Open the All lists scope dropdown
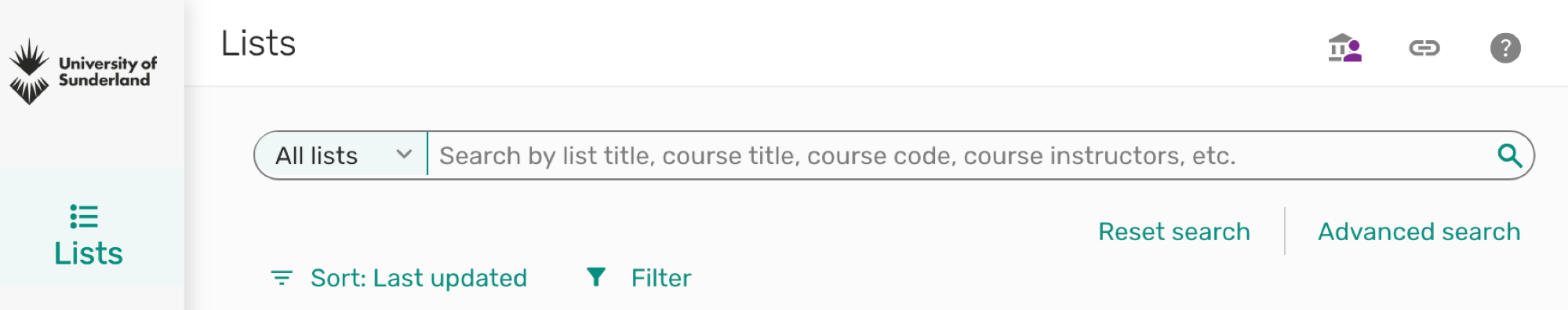The image size is (1568, 310). (x=341, y=155)
